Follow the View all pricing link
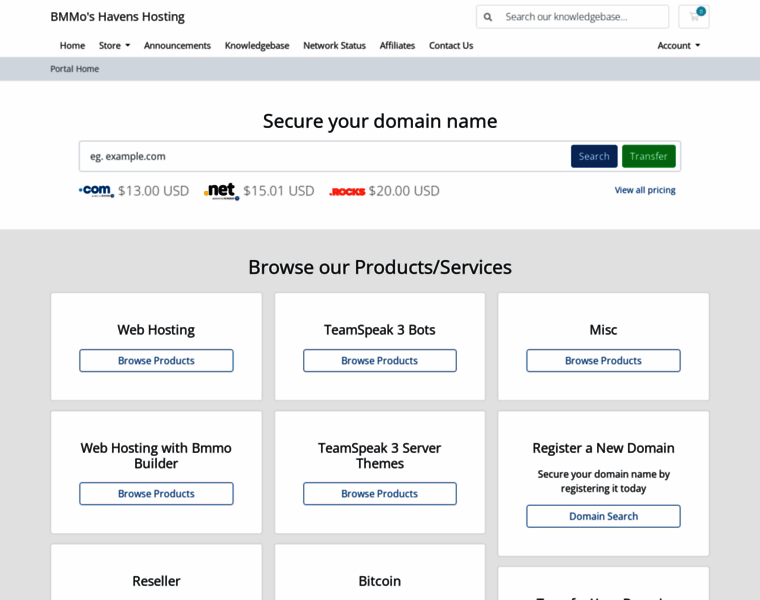The height and width of the screenshot is (600, 760). point(645,190)
